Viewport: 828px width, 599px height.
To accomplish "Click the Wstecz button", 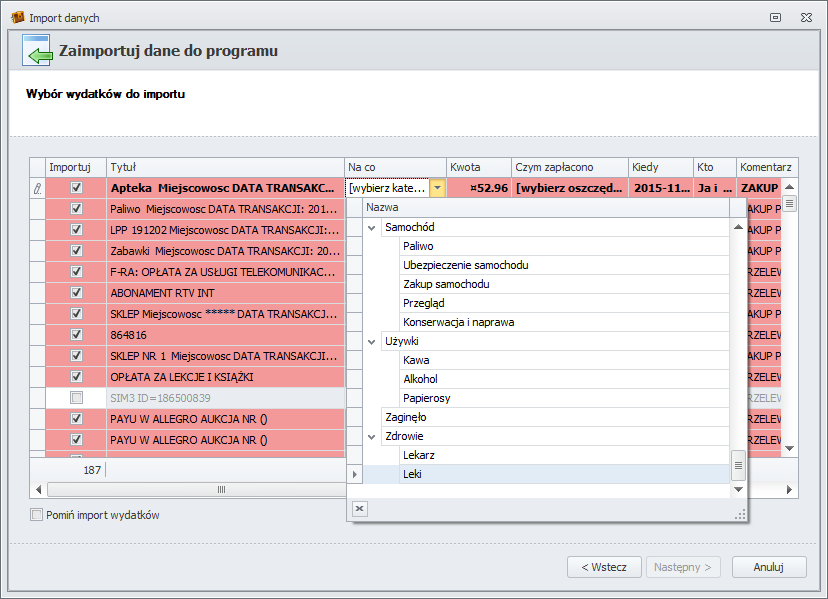I will tap(603, 567).
